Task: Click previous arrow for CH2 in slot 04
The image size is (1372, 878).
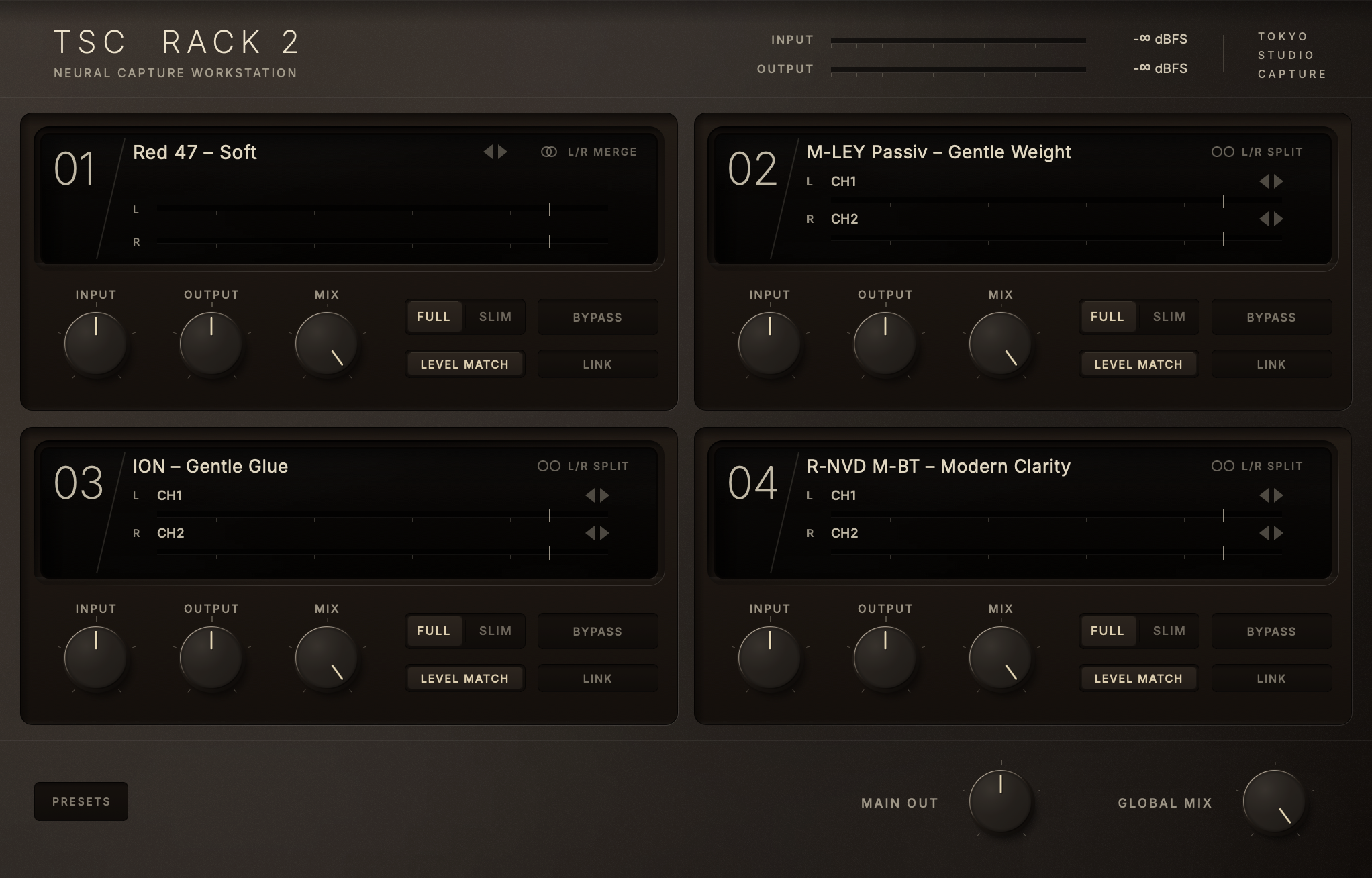Action: (1264, 533)
